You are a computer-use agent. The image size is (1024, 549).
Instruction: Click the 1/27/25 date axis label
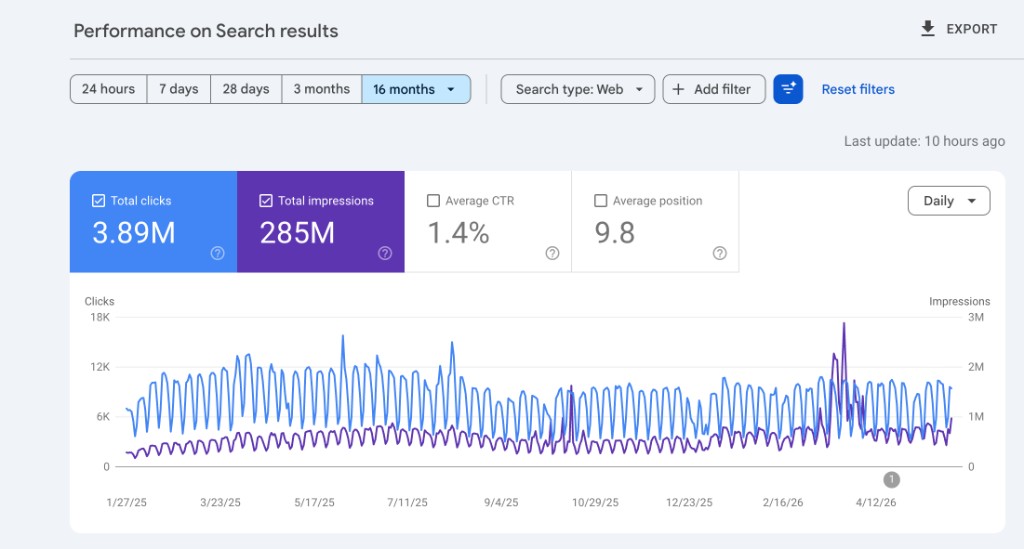point(127,503)
